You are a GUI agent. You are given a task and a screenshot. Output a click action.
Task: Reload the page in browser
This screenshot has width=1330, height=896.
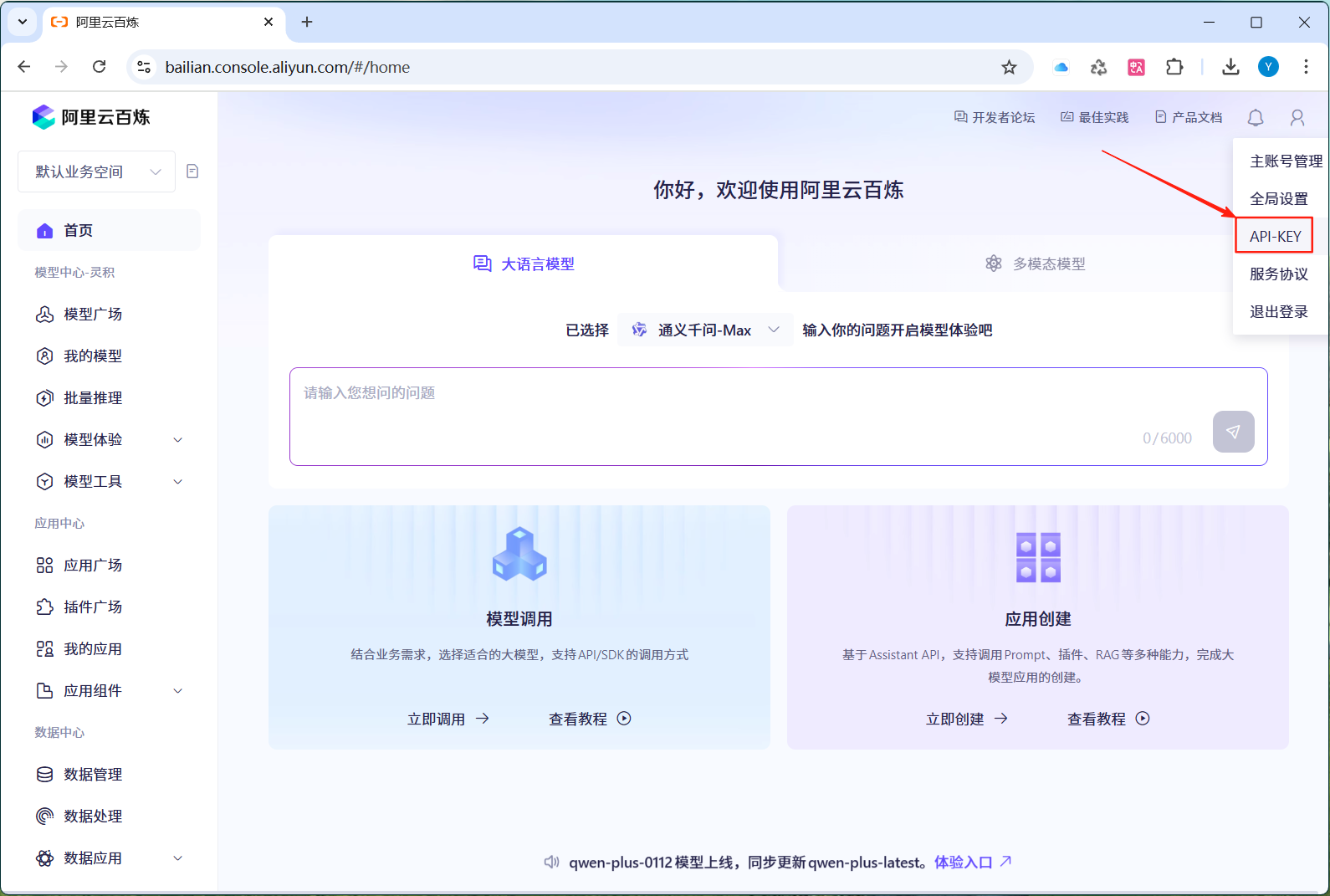(x=99, y=67)
